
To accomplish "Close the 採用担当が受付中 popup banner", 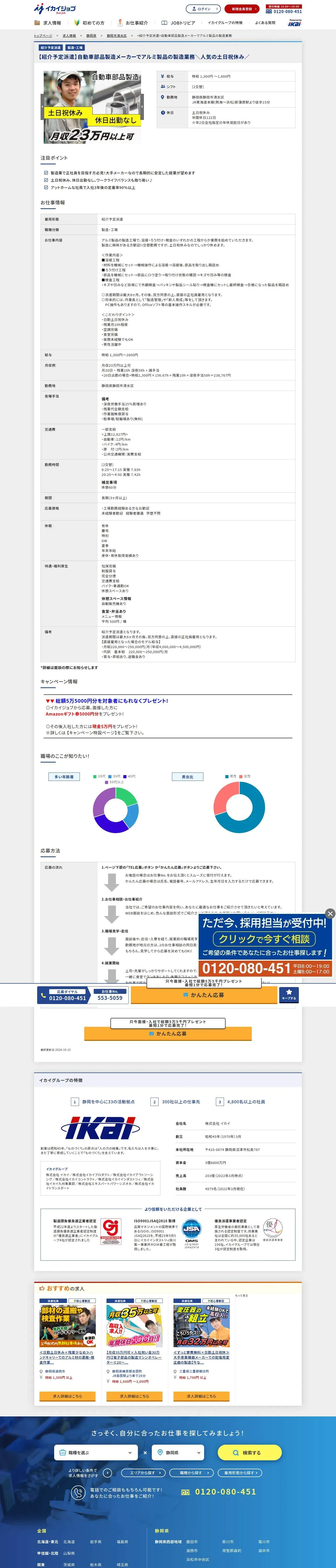I will pos(330,914).
